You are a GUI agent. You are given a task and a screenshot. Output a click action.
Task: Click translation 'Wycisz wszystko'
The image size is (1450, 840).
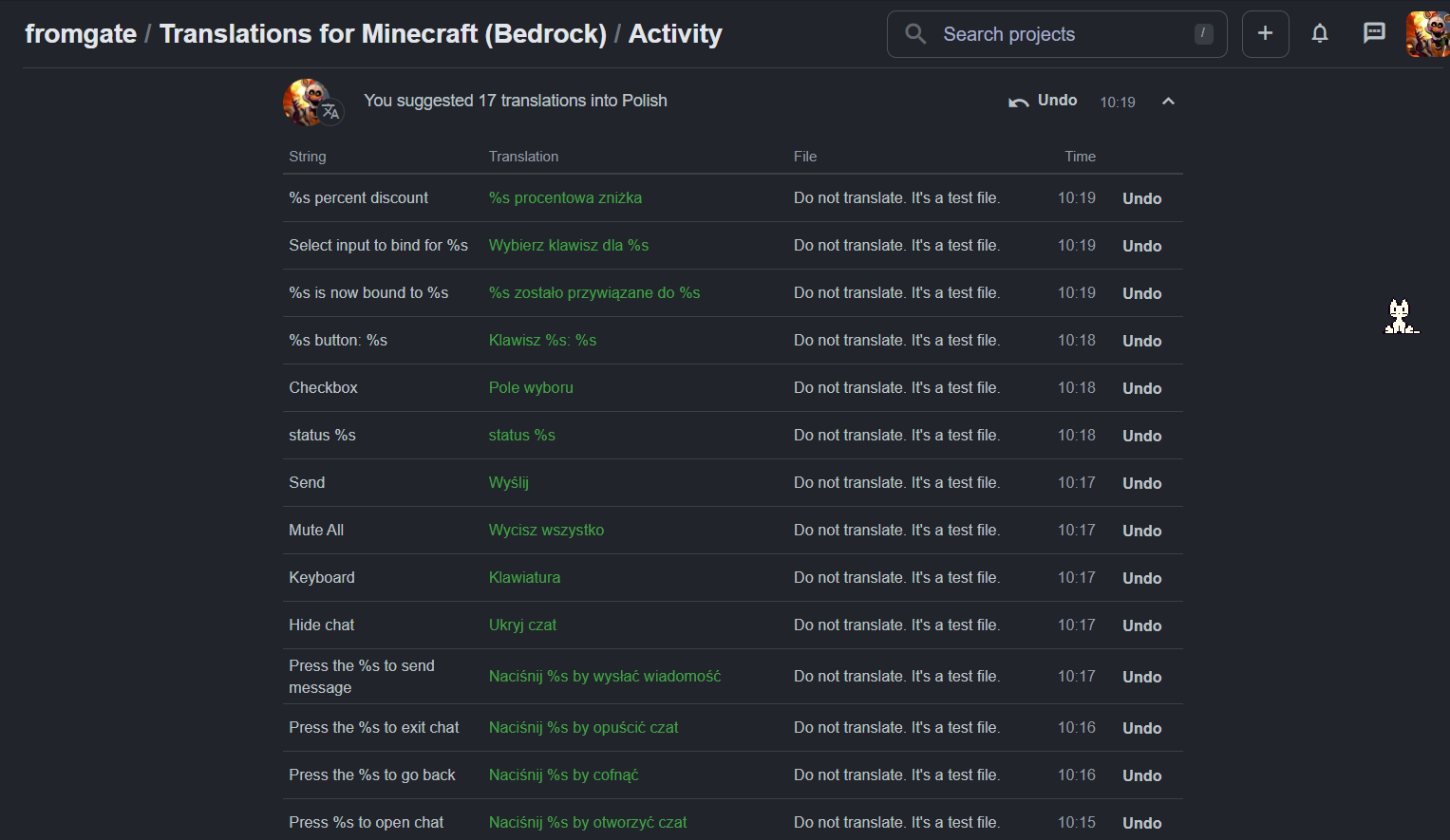546,530
